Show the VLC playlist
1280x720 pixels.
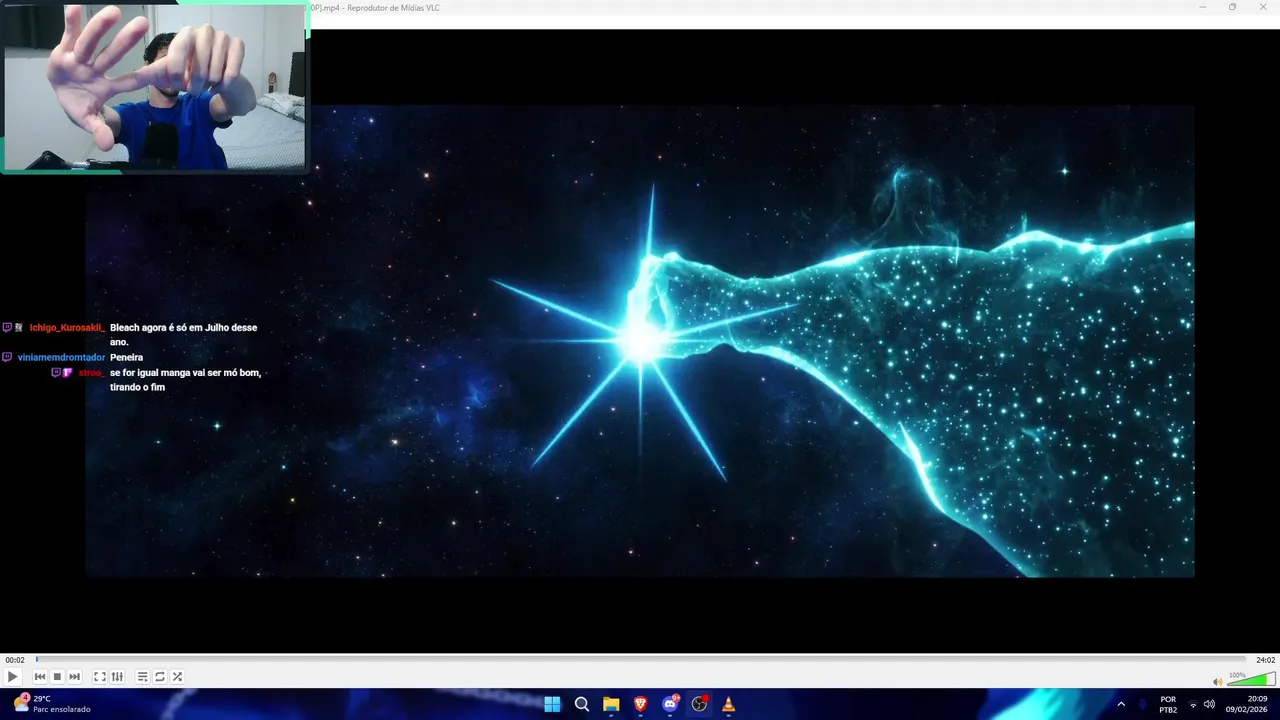pos(143,677)
